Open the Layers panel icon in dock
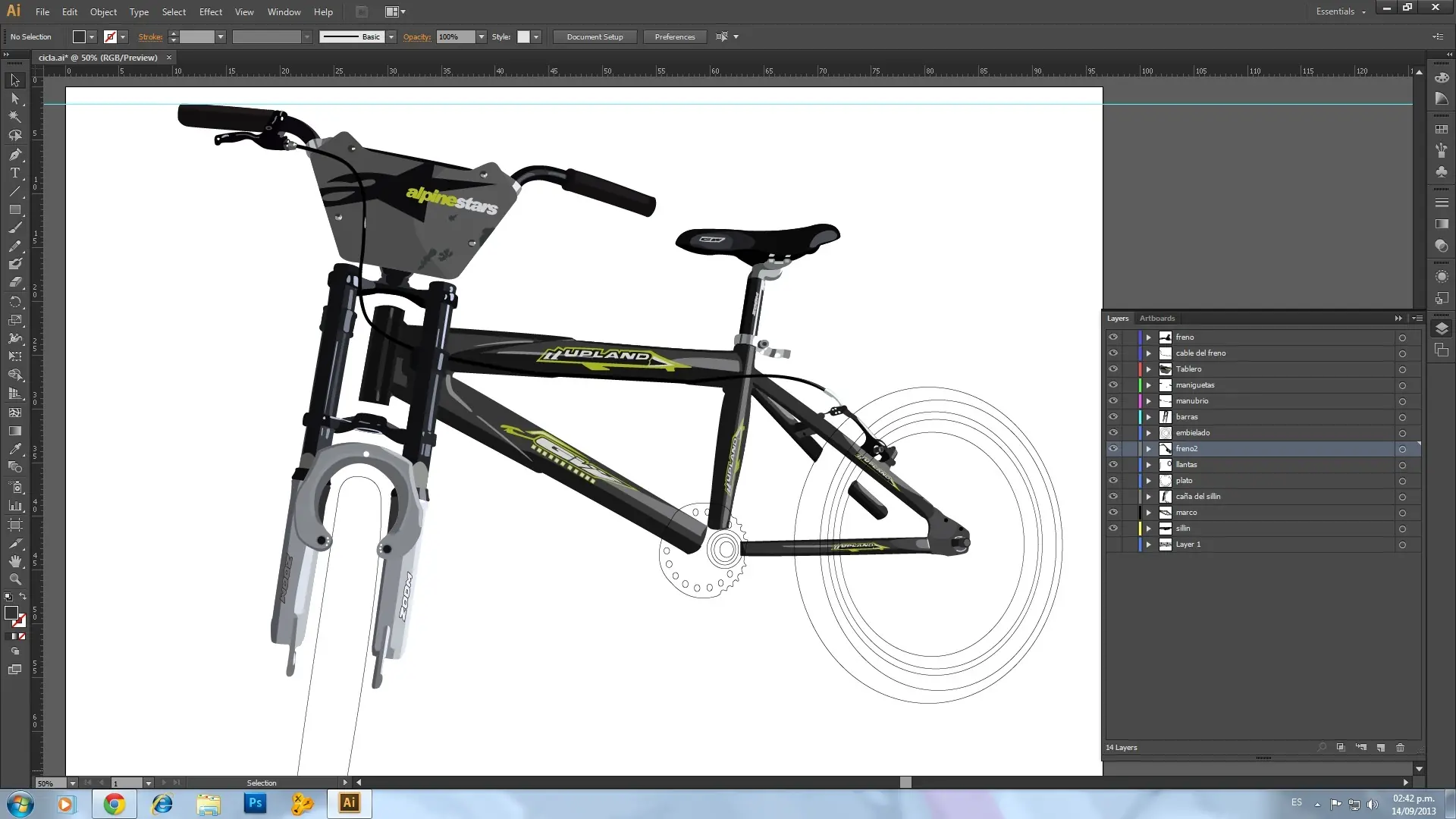 click(x=1442, y=328)
